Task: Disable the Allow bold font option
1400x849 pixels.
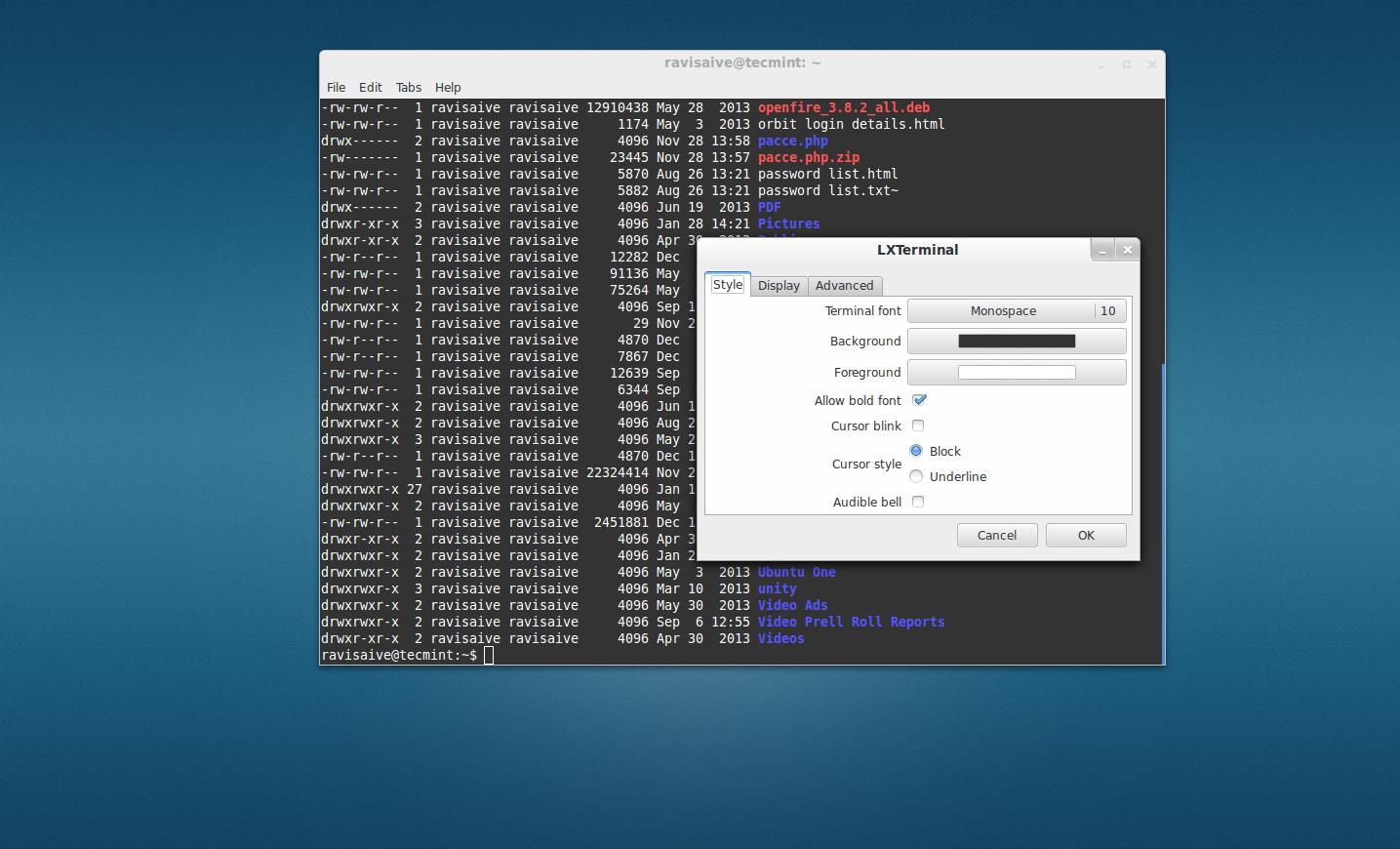Action: (x=918, y=399)
